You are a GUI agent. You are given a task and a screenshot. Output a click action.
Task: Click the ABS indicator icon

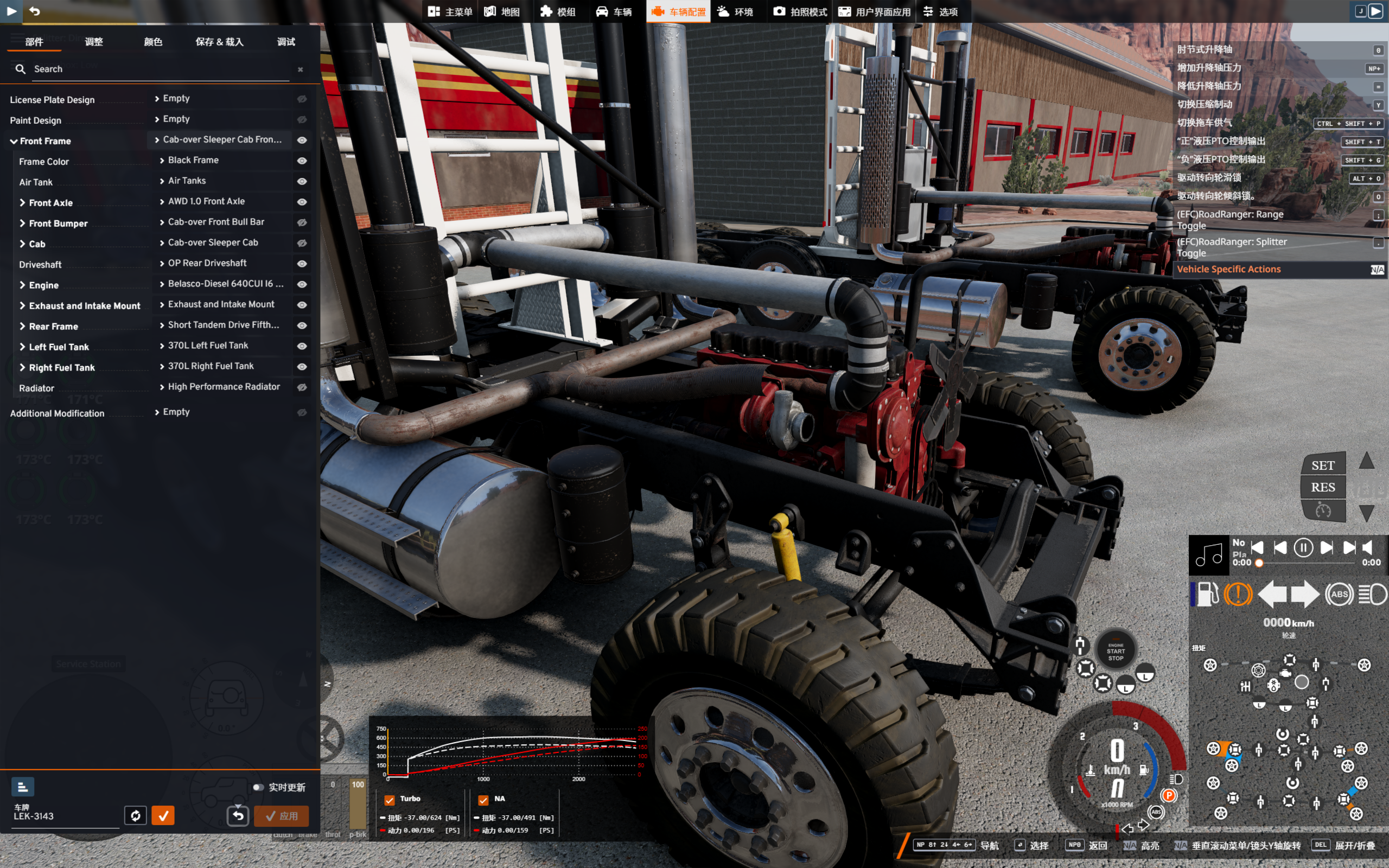point(1339,594)
